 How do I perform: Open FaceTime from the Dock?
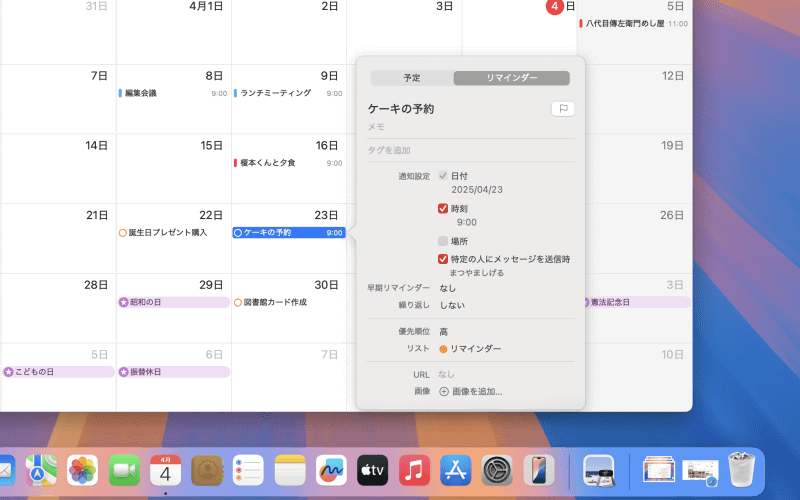(x=124, y=470)
